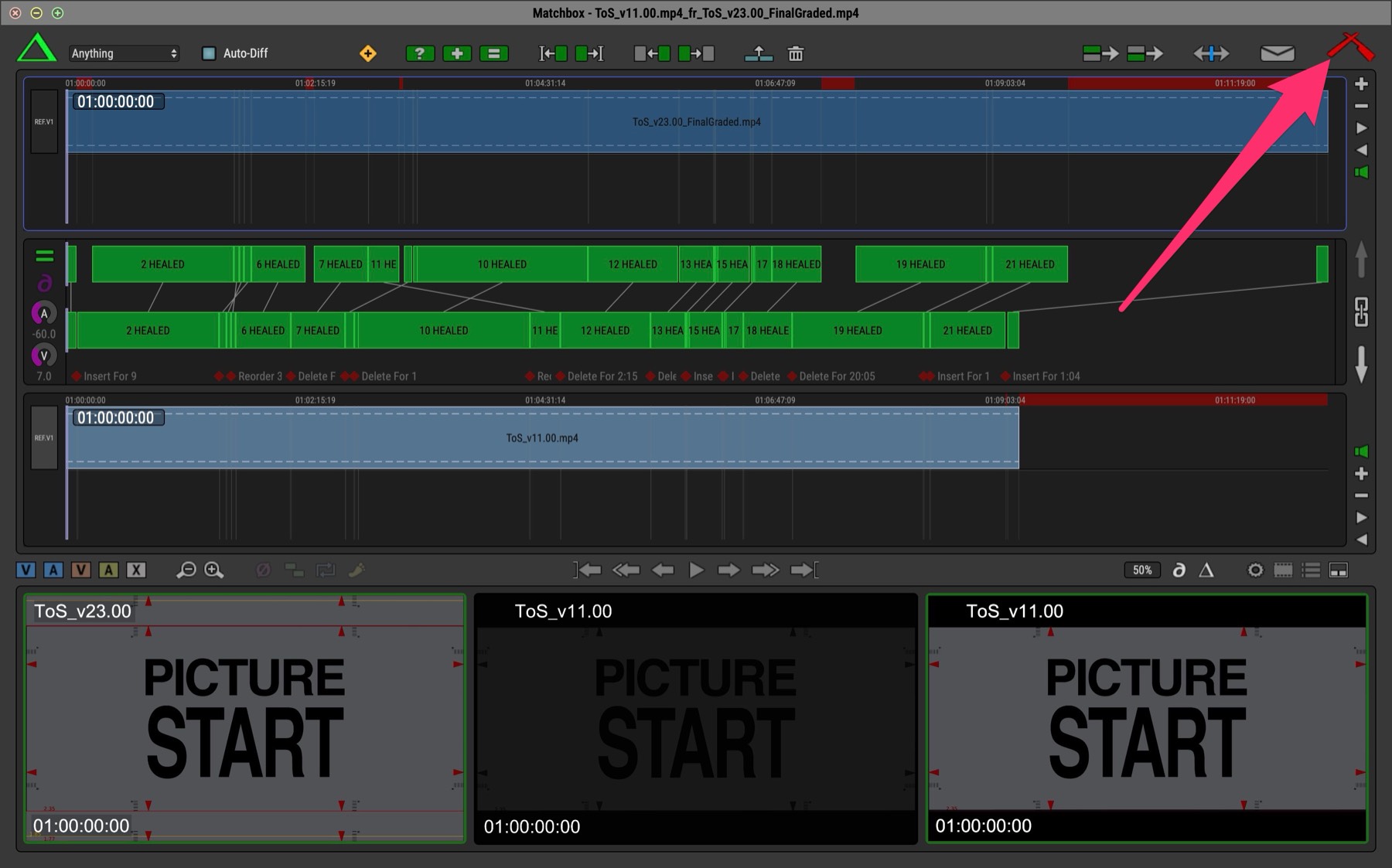Click top-track 10 HEALED segment
The image size is (1392, 868).
502,264
